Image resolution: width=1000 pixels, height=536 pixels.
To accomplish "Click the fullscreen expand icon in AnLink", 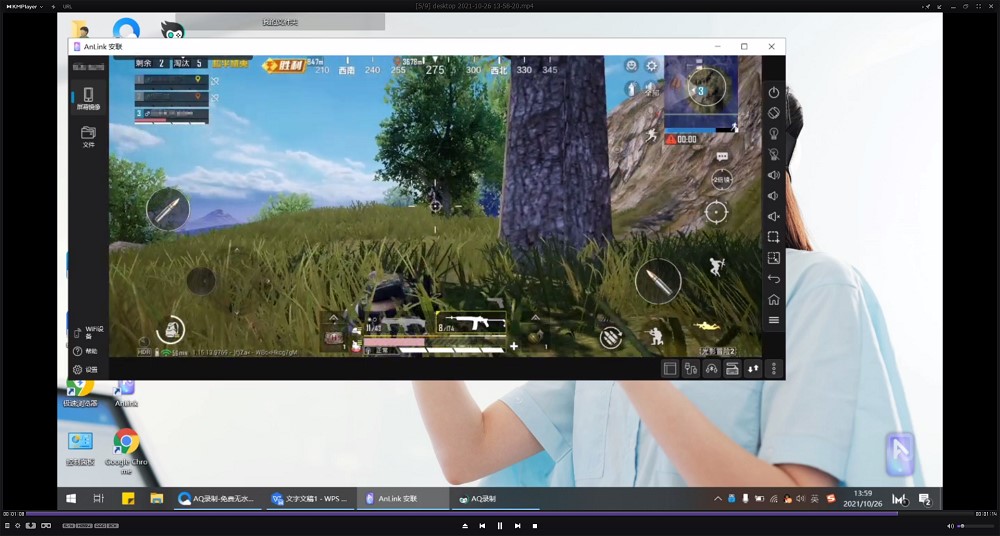I will pos(774,258).
